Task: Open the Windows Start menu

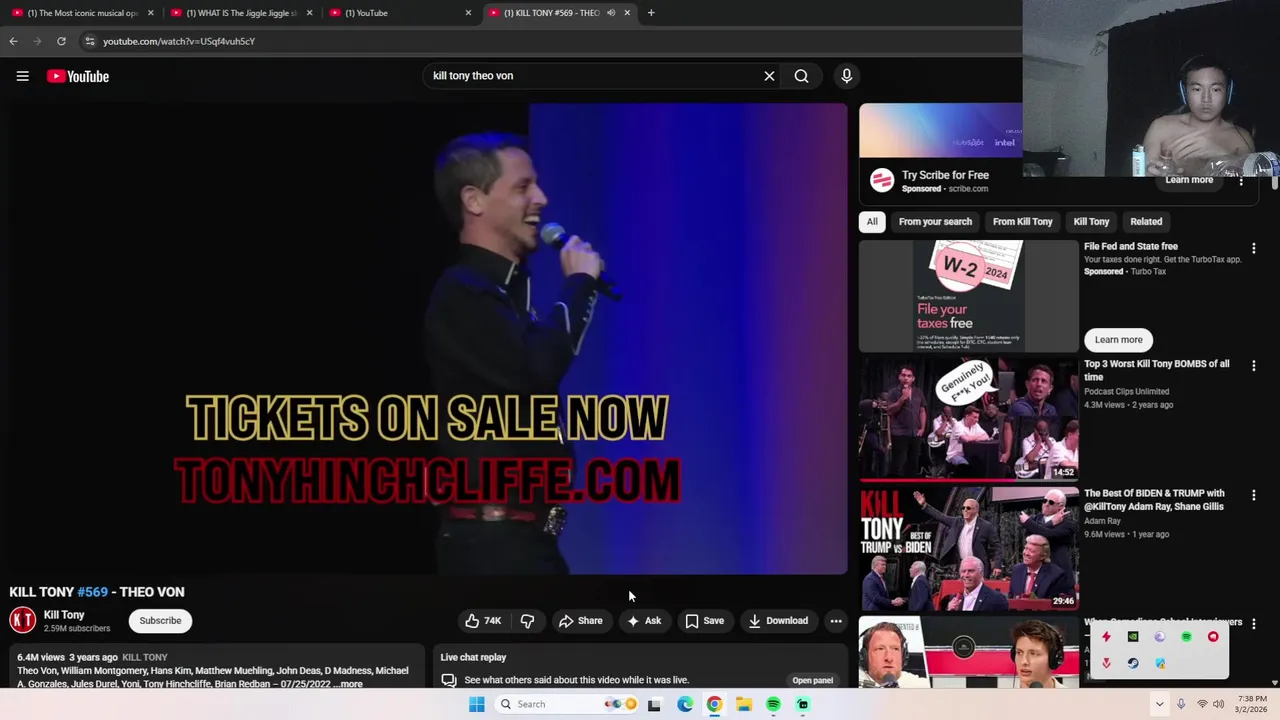Action: coord(477,704)
